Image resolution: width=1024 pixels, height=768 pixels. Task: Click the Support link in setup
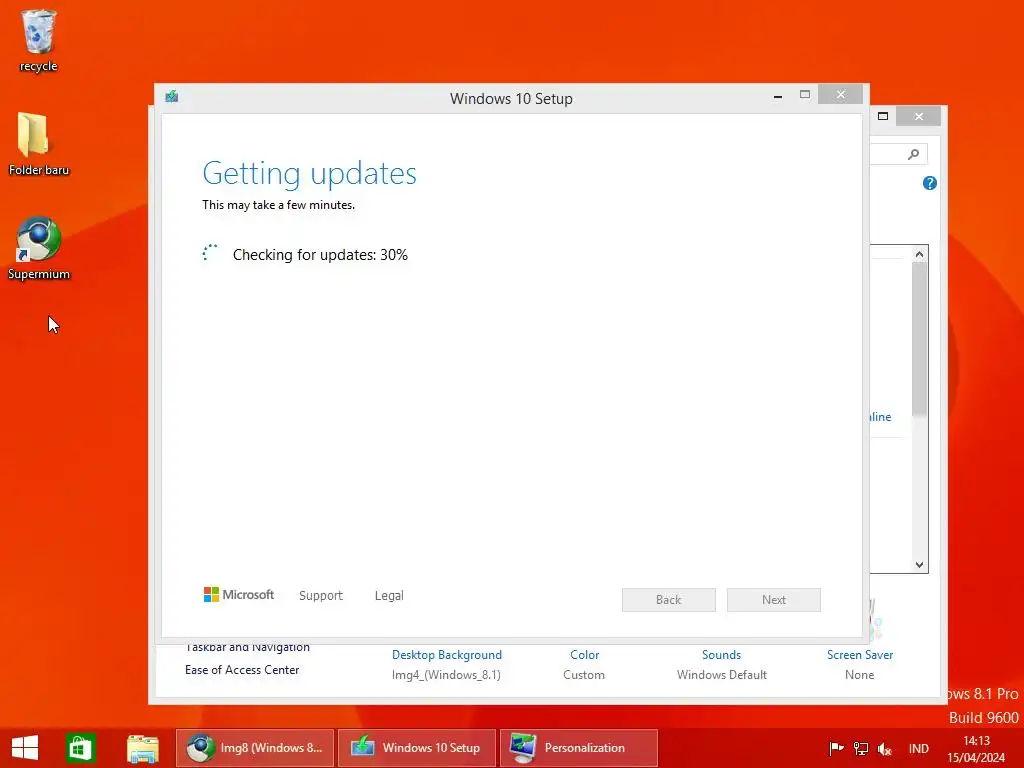pyautogui.click(x=321, y=596)
